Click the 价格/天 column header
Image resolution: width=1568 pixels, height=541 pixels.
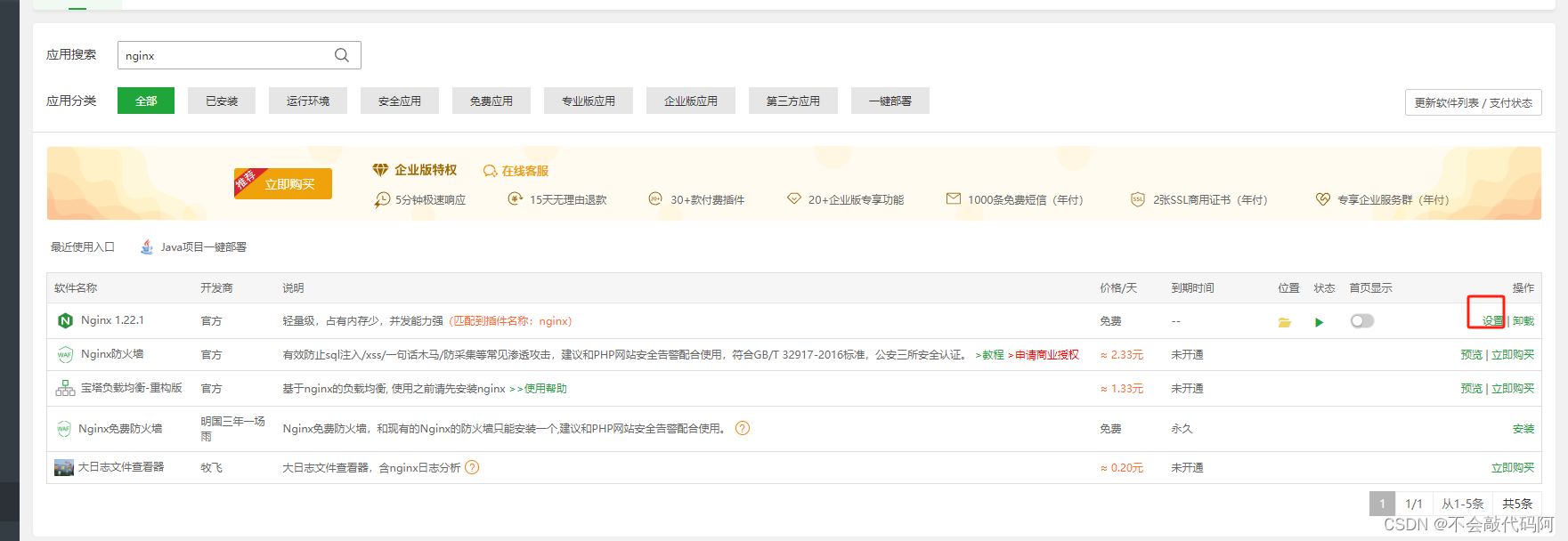tap(1118, 288)
